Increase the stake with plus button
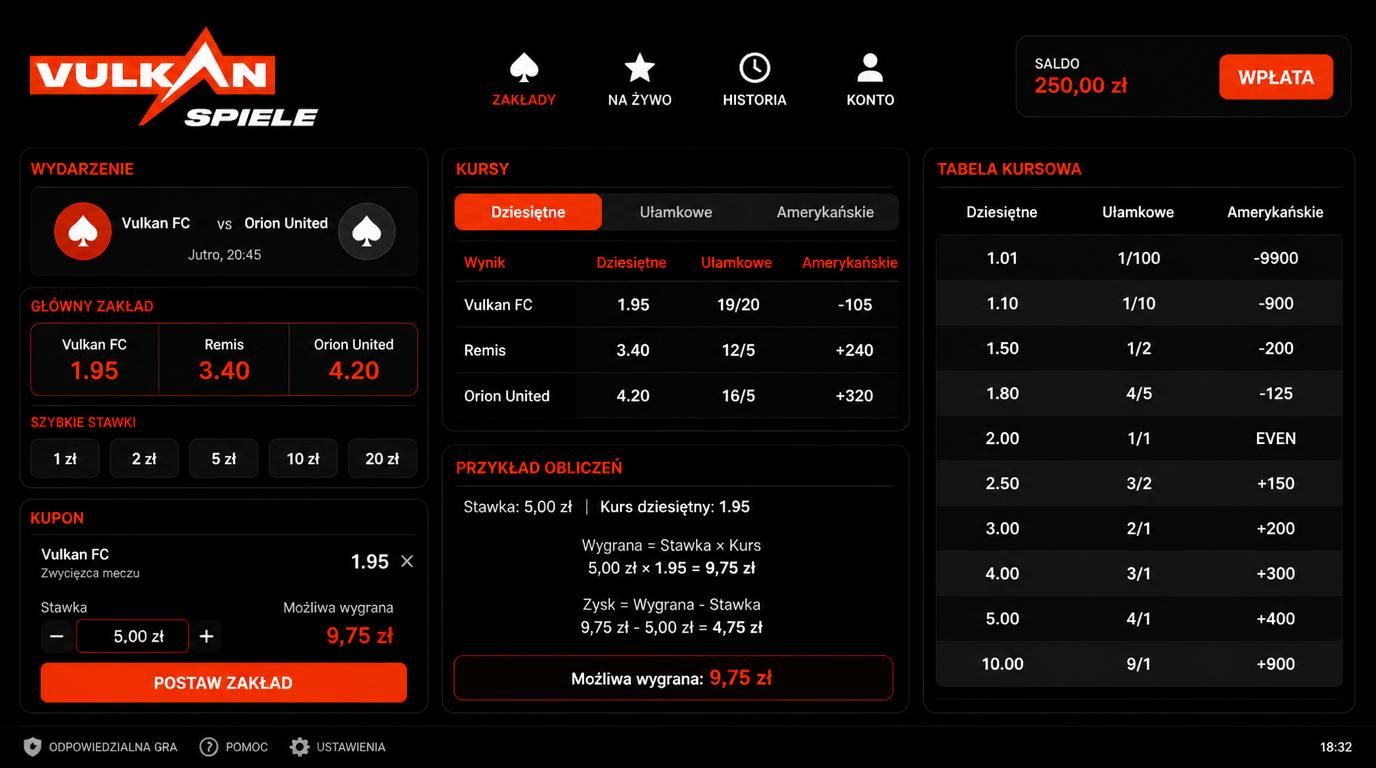The height and width of the screenshot is (768, 1376). 206,636
